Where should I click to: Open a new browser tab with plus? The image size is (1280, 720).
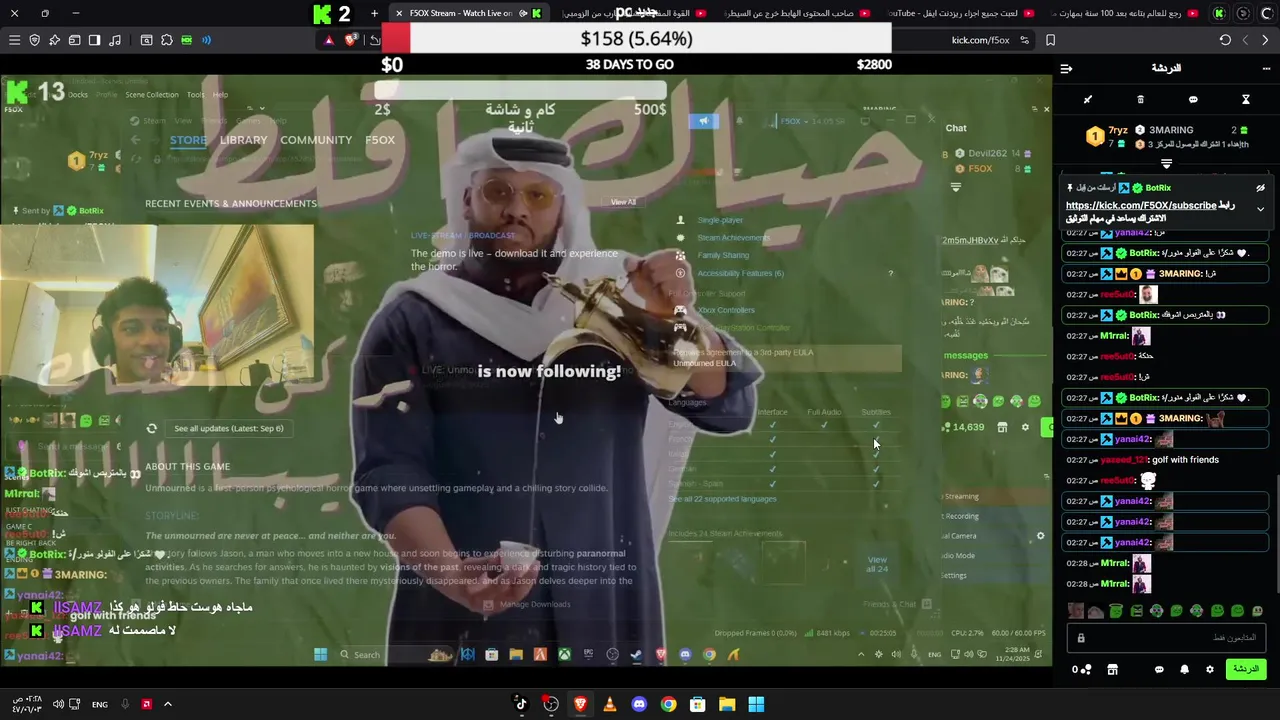(x=374, y=13)
